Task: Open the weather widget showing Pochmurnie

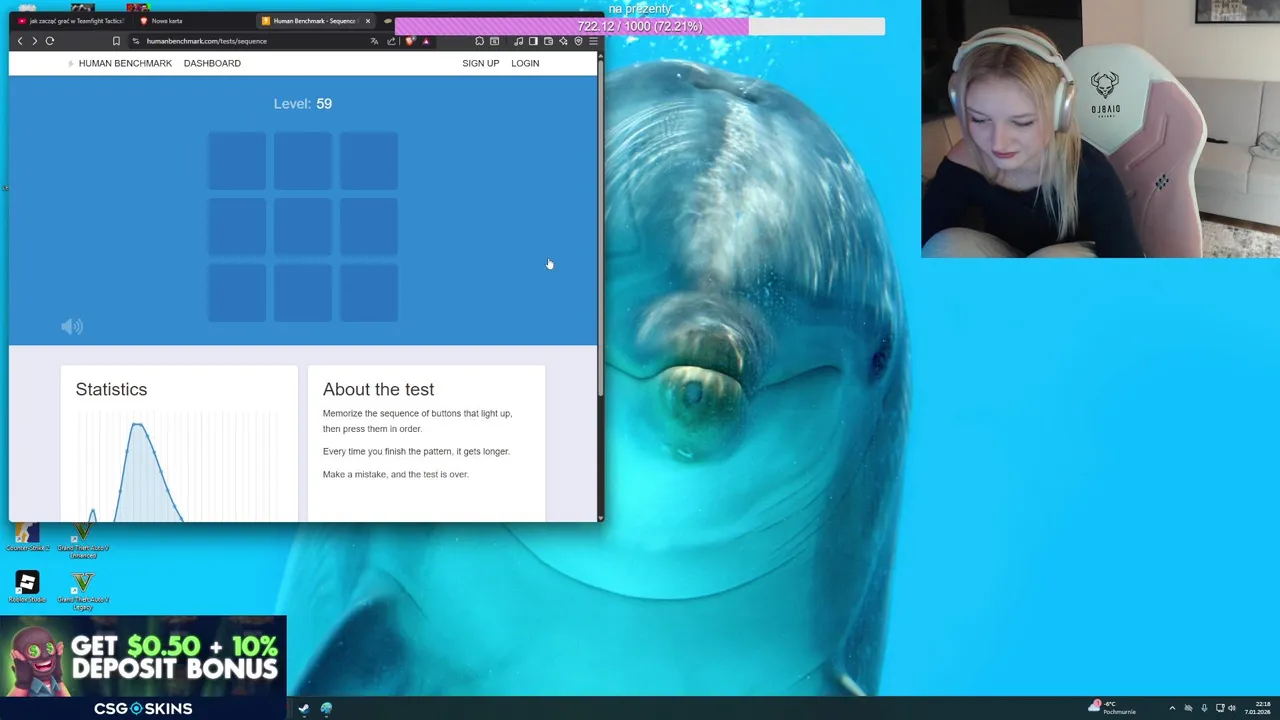Action: pyautogui.click(x=1113, y=708)
